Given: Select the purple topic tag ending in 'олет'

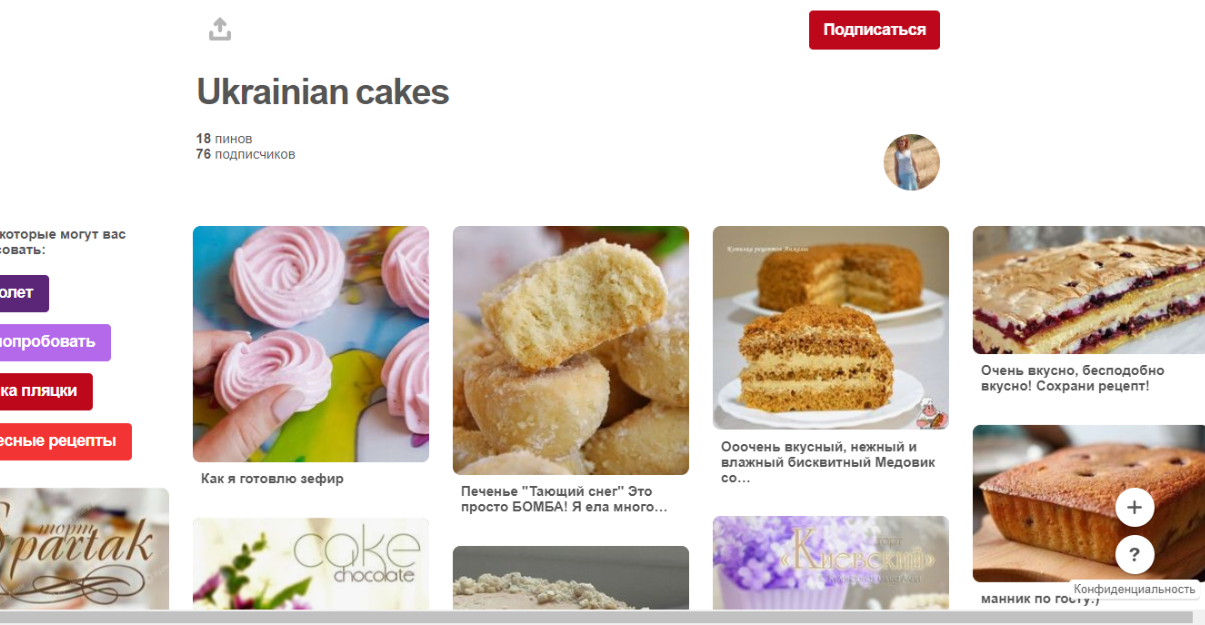Looking at the screenshot, I should 22,293.
